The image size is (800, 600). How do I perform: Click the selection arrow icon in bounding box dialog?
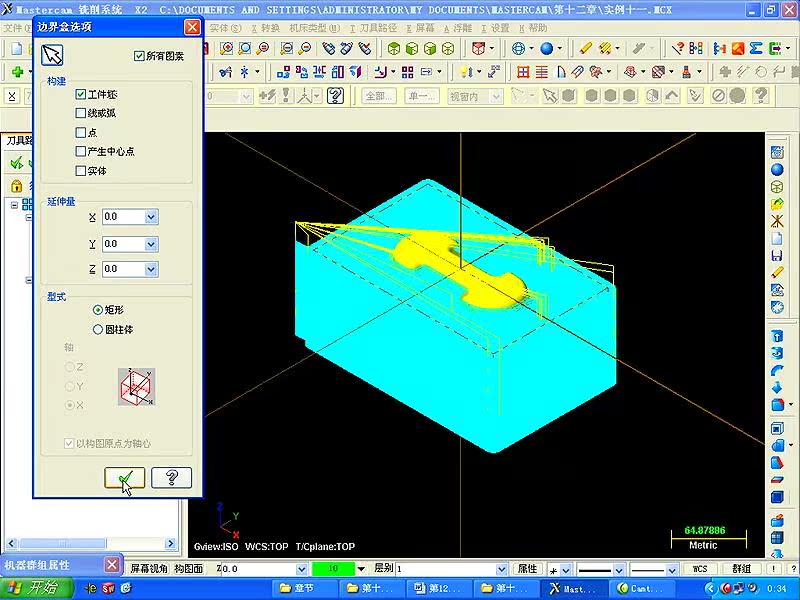[x=52, y=55]
